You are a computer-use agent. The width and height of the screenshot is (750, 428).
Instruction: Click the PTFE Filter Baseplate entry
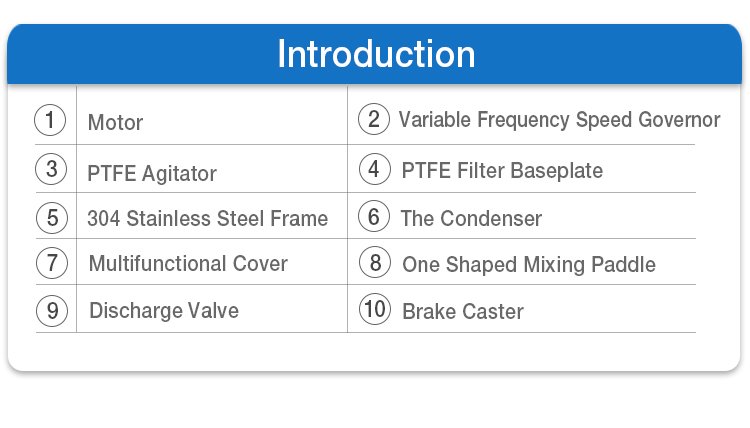[502, 171]
